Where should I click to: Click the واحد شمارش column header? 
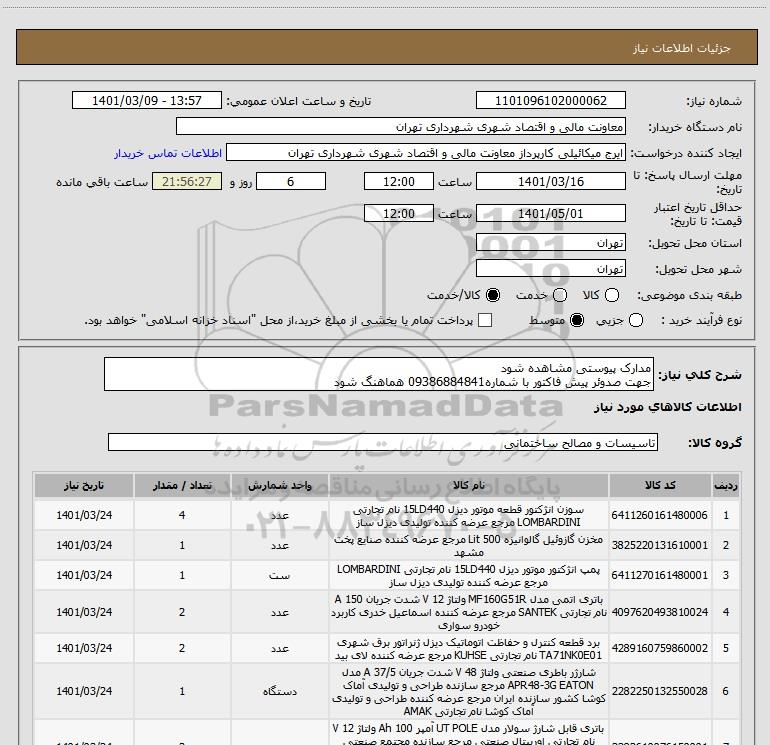[x=279, y=486]
